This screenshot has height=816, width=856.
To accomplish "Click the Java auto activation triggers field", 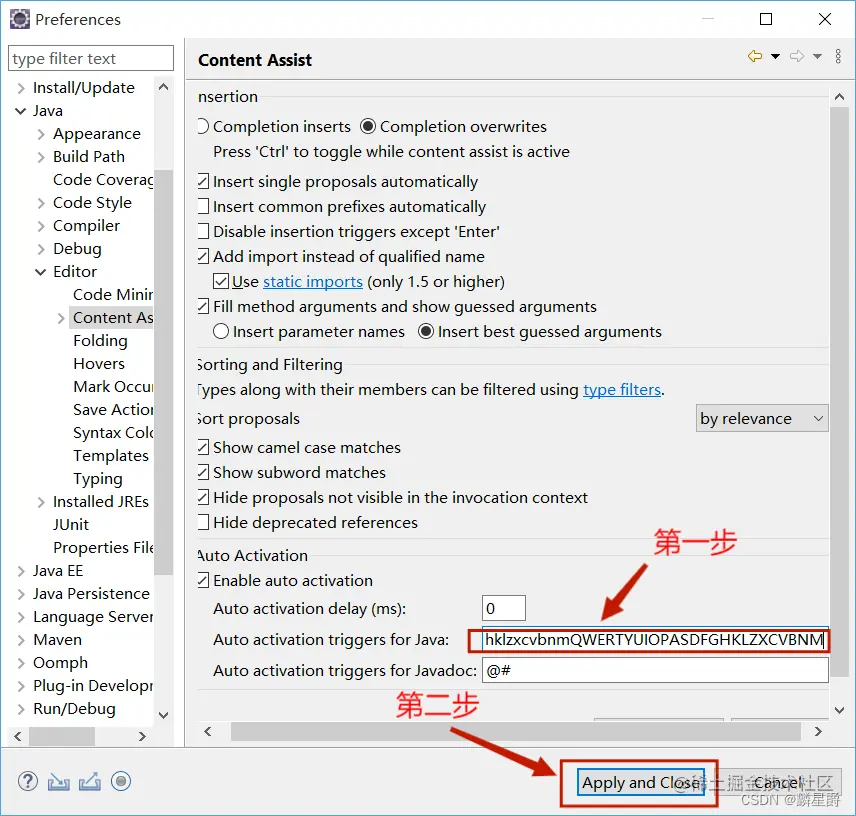I will point(655,639).
